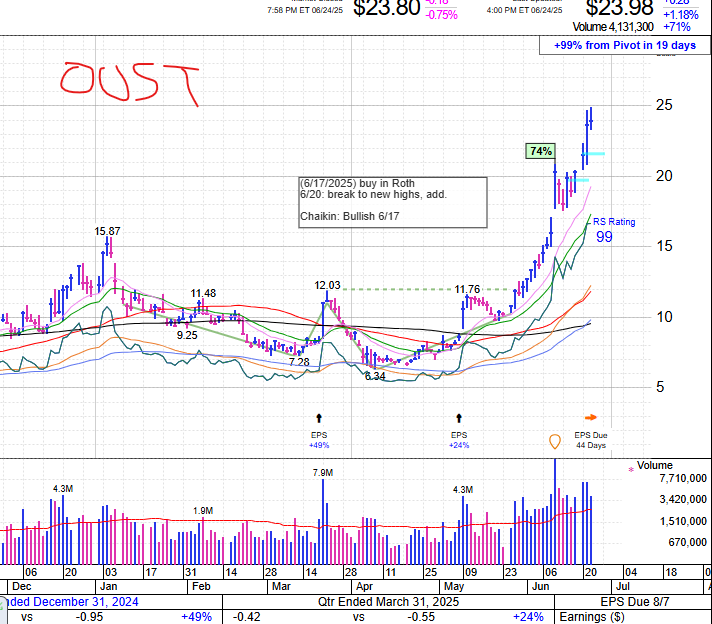The image size is (712, 624).
Task: Click the black EPS arrow marker in March
Action: point(319,418)
